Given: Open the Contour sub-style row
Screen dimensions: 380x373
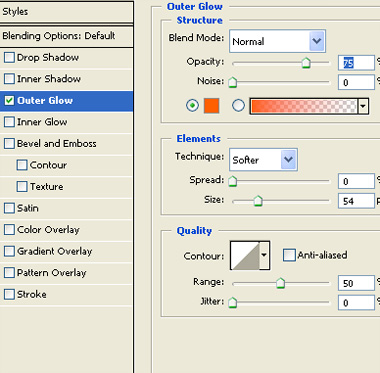Looking at the screenshot, I should tap(67, 165).
